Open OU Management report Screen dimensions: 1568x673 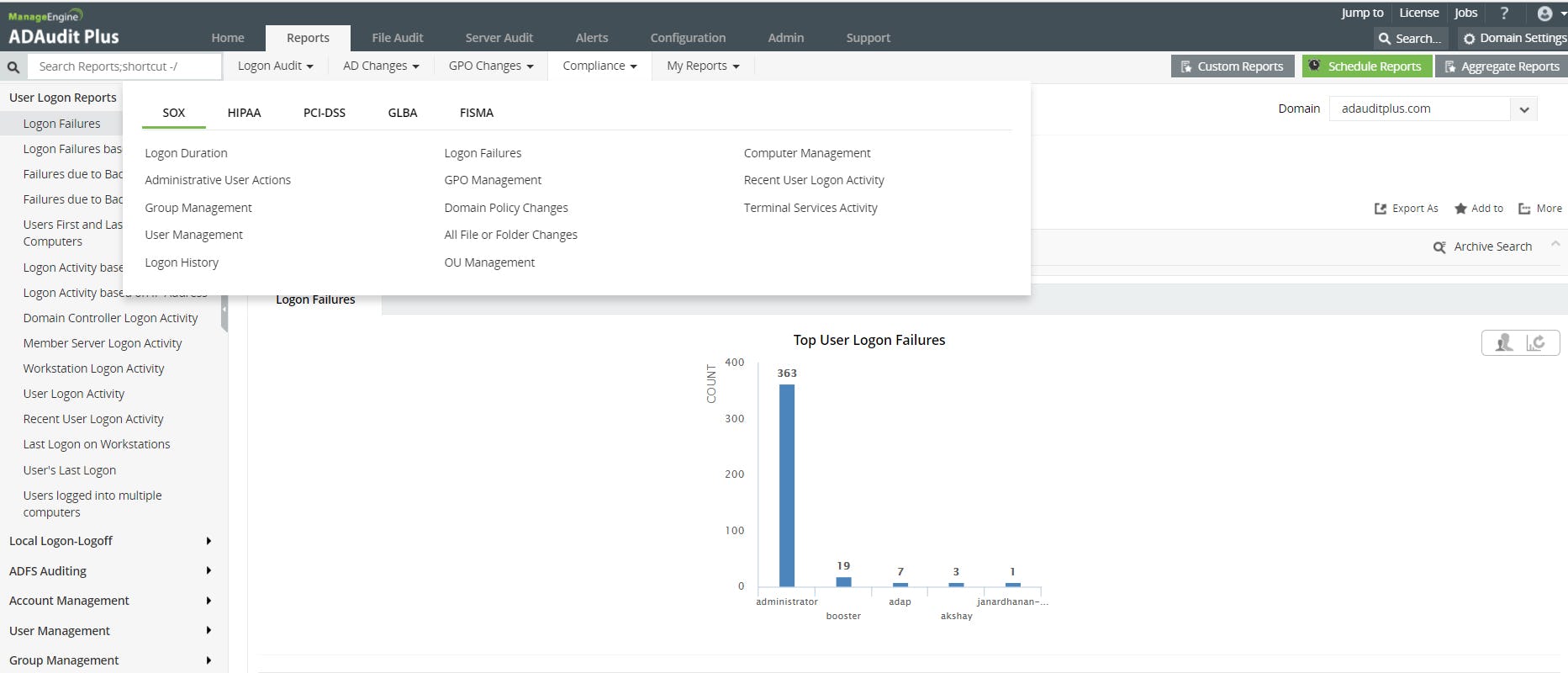point(489,262)
